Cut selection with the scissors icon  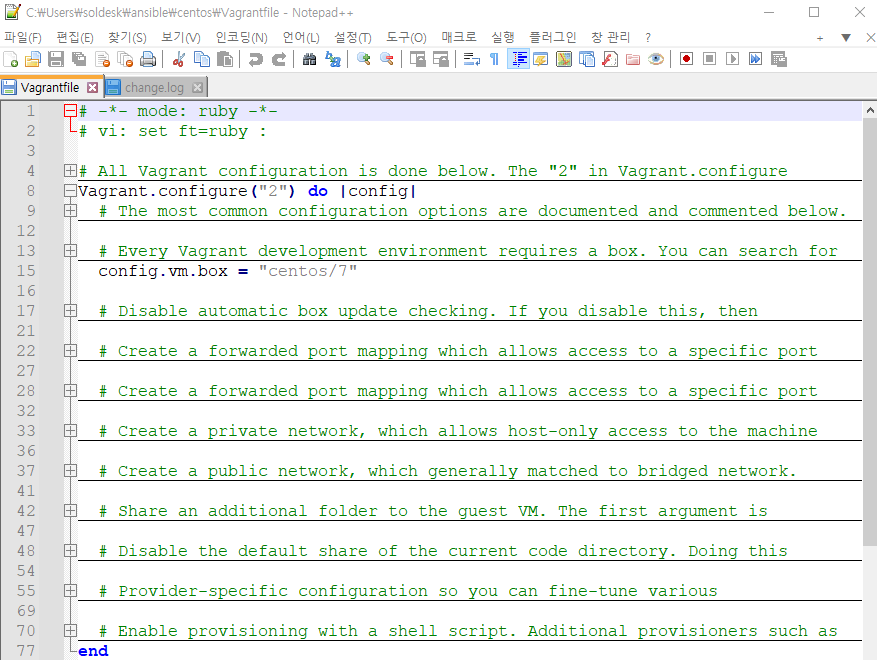click(x=178, y=59)
